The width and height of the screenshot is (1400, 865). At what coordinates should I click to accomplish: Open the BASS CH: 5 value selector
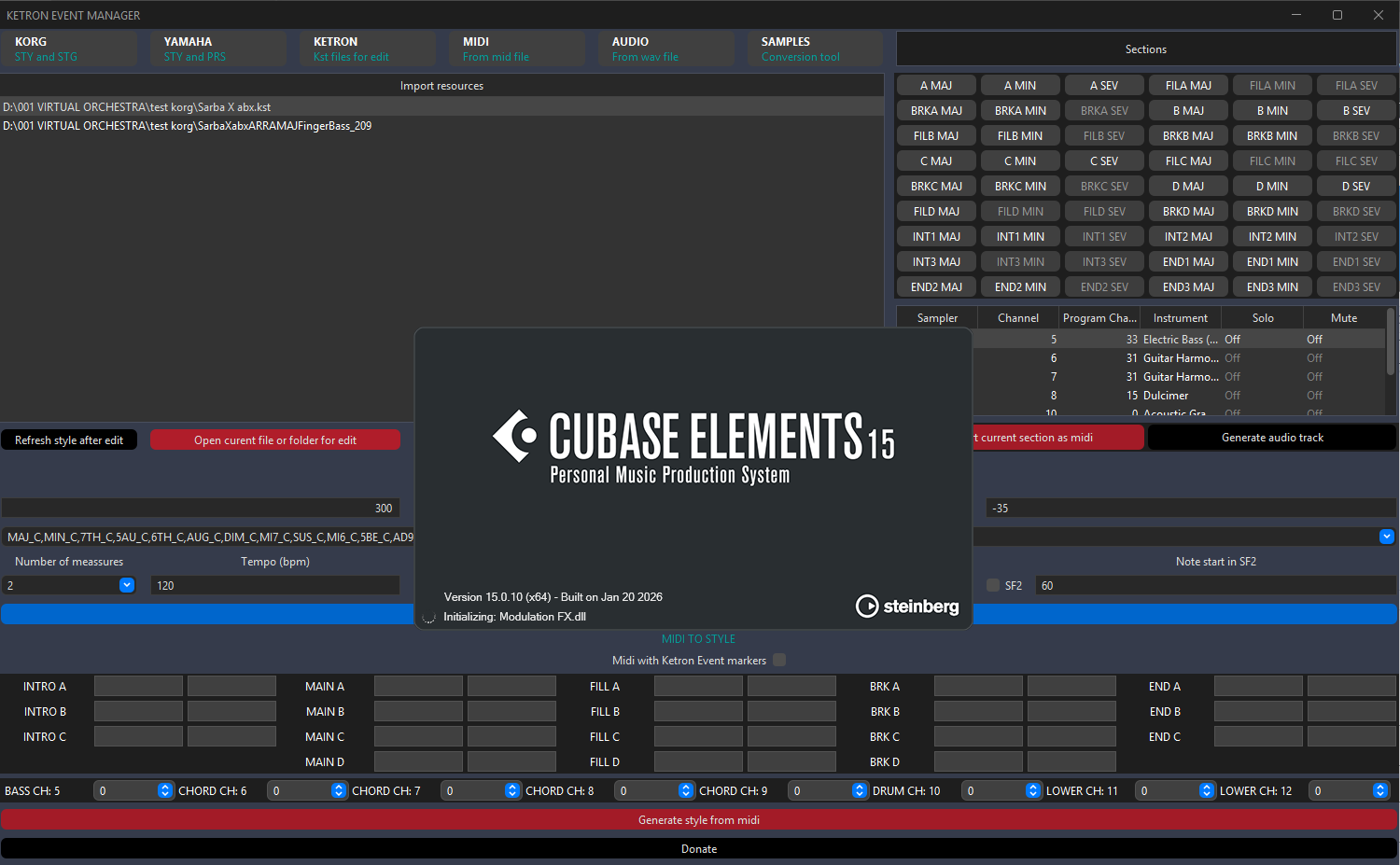coord(165,790)
